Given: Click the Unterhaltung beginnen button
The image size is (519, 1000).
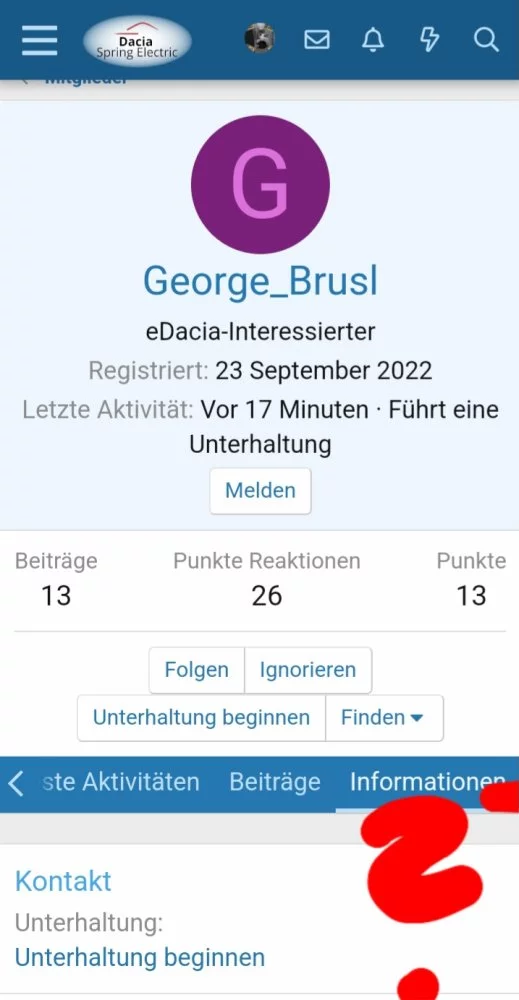Looking at the screenshot, I should click(201, 717).
